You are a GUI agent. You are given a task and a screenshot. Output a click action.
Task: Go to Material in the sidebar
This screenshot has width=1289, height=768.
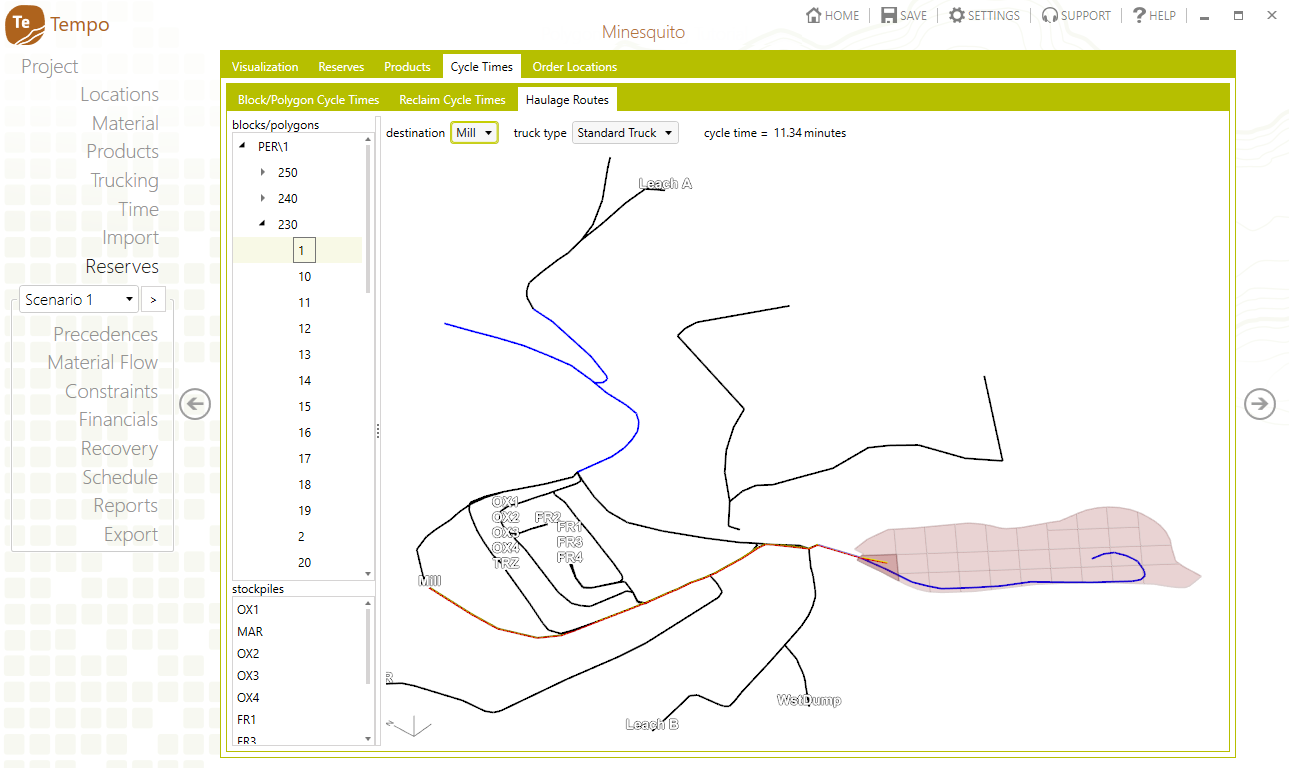(x=125, y=123)
